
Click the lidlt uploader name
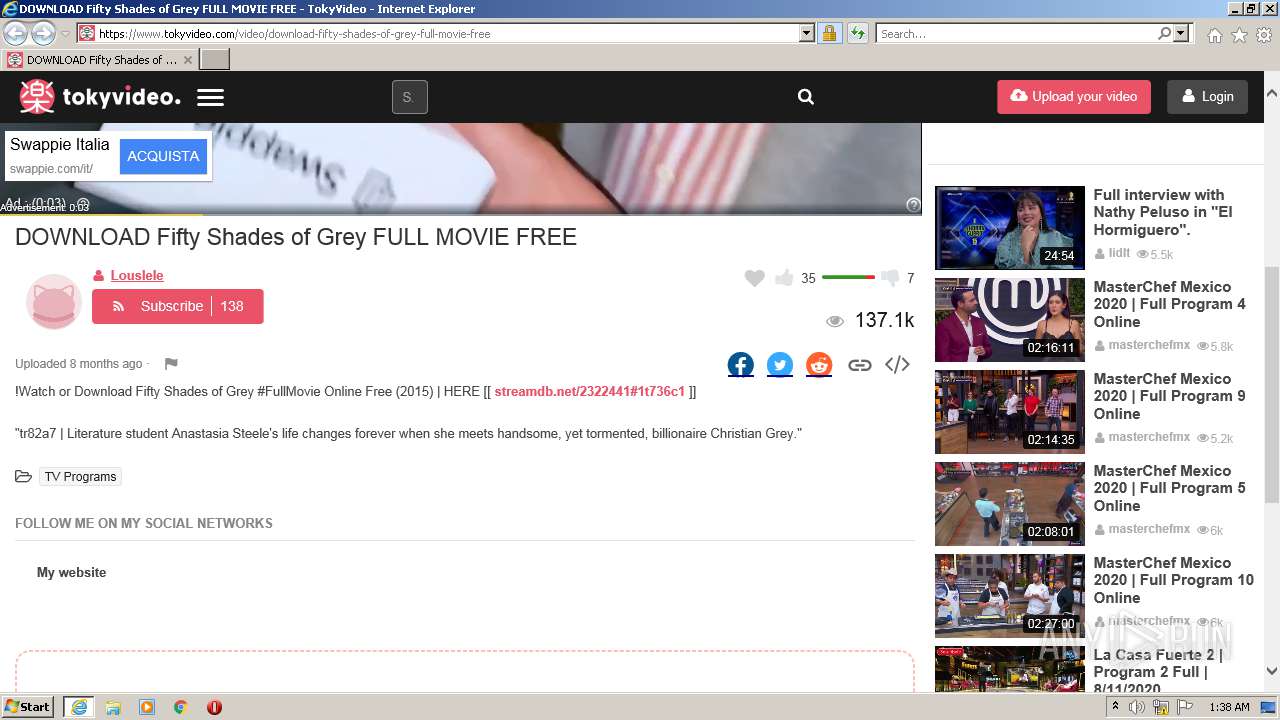1119,253
